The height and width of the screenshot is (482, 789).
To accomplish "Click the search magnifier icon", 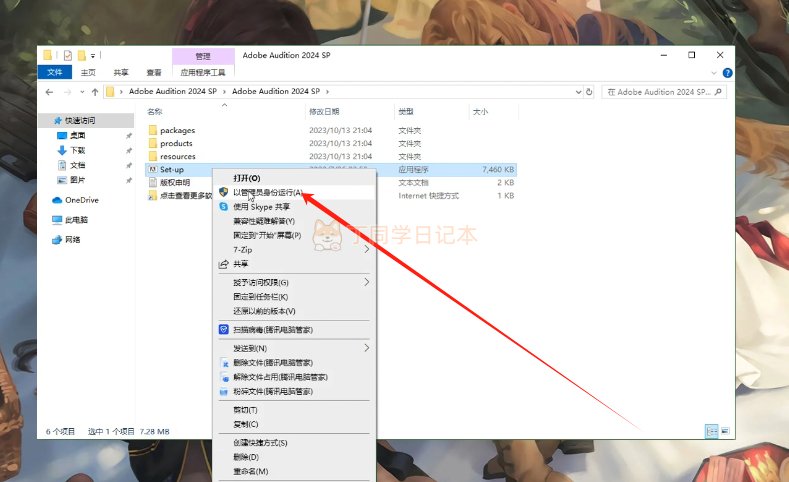I will coord(718,92).
